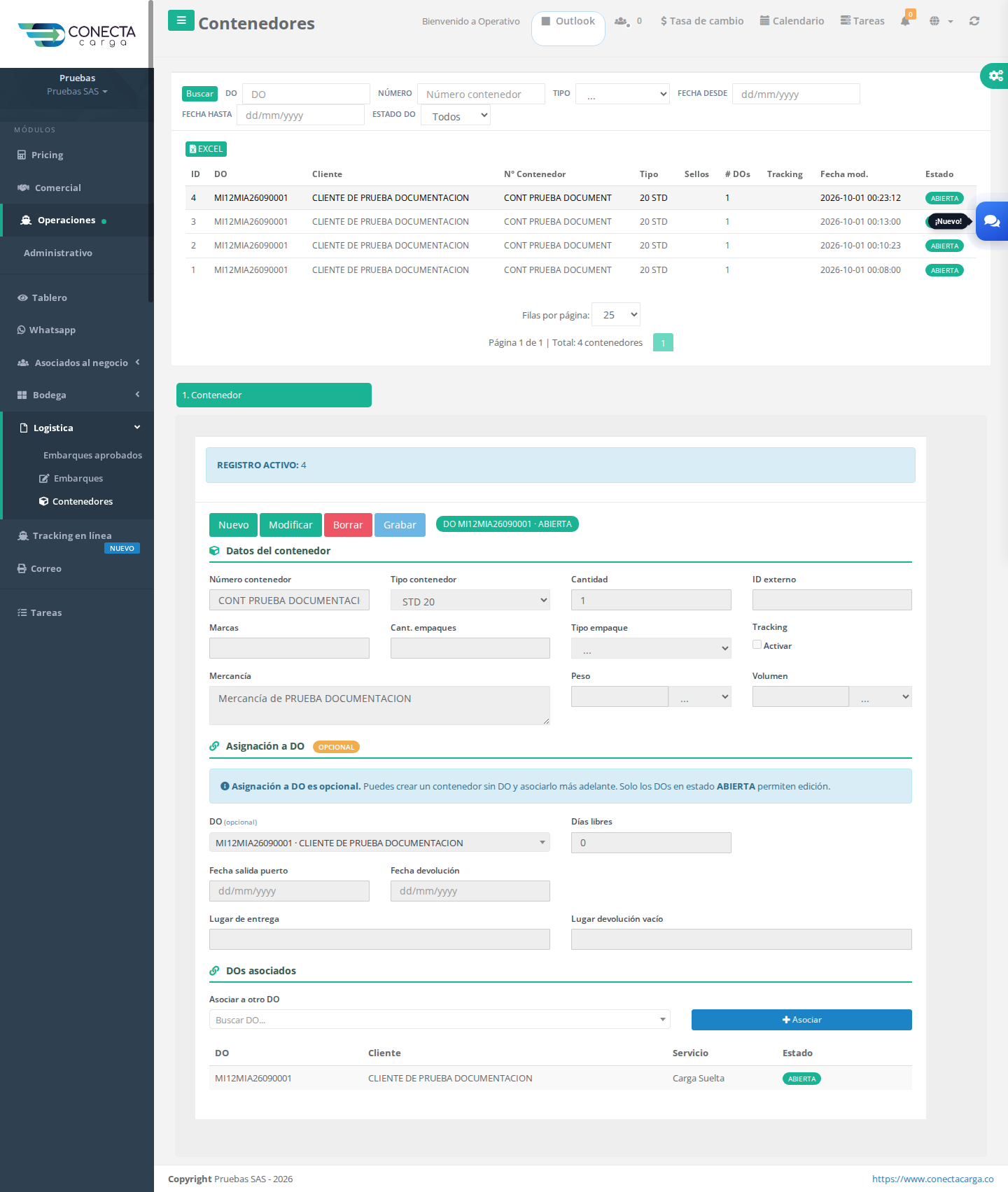Collapse the Logistica menu
This screenshot has height=1192, width=1008.
point(78,428)
